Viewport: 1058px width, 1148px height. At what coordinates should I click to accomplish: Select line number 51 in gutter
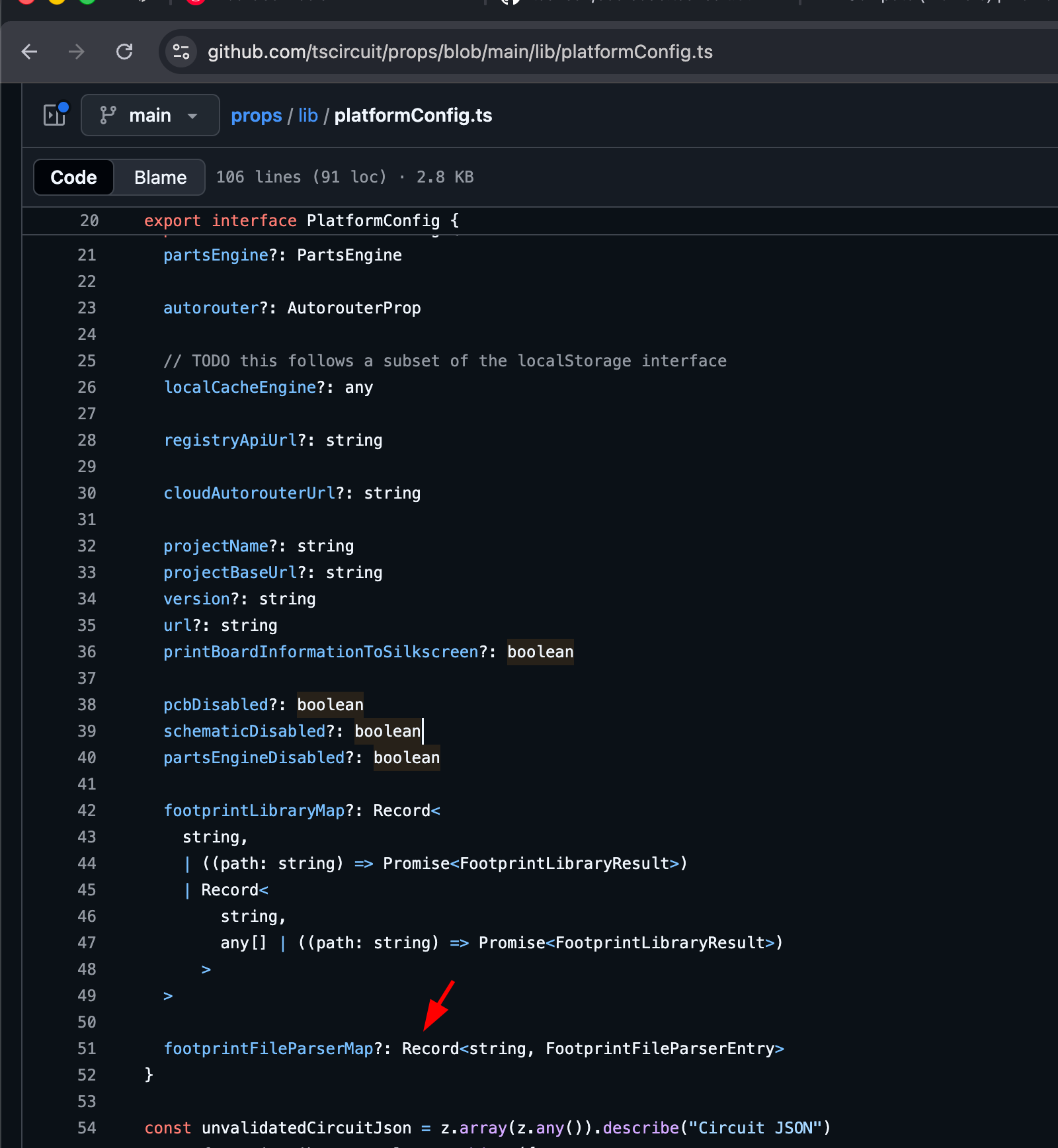coord(87,1049)
